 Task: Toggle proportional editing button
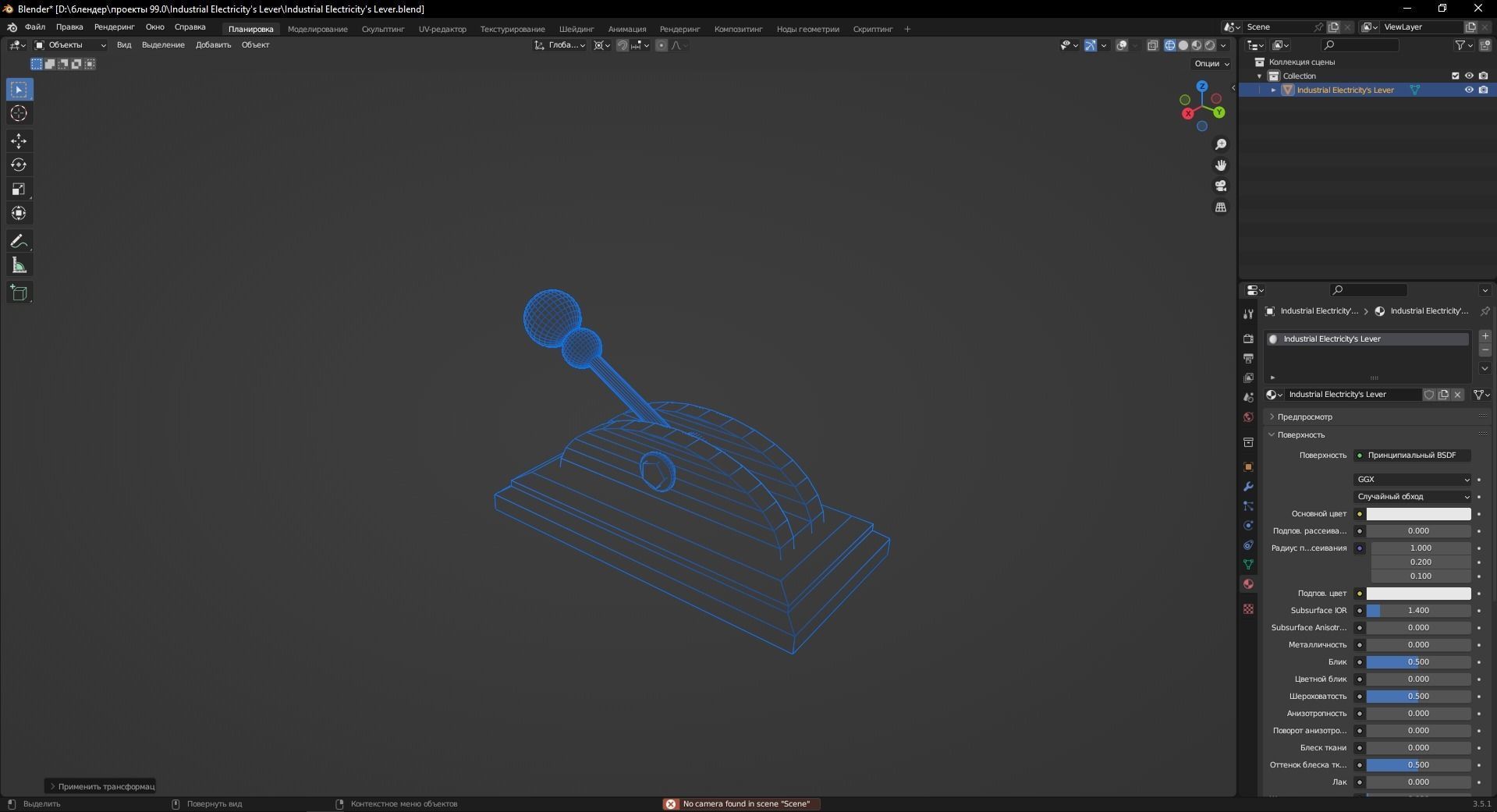662,45
